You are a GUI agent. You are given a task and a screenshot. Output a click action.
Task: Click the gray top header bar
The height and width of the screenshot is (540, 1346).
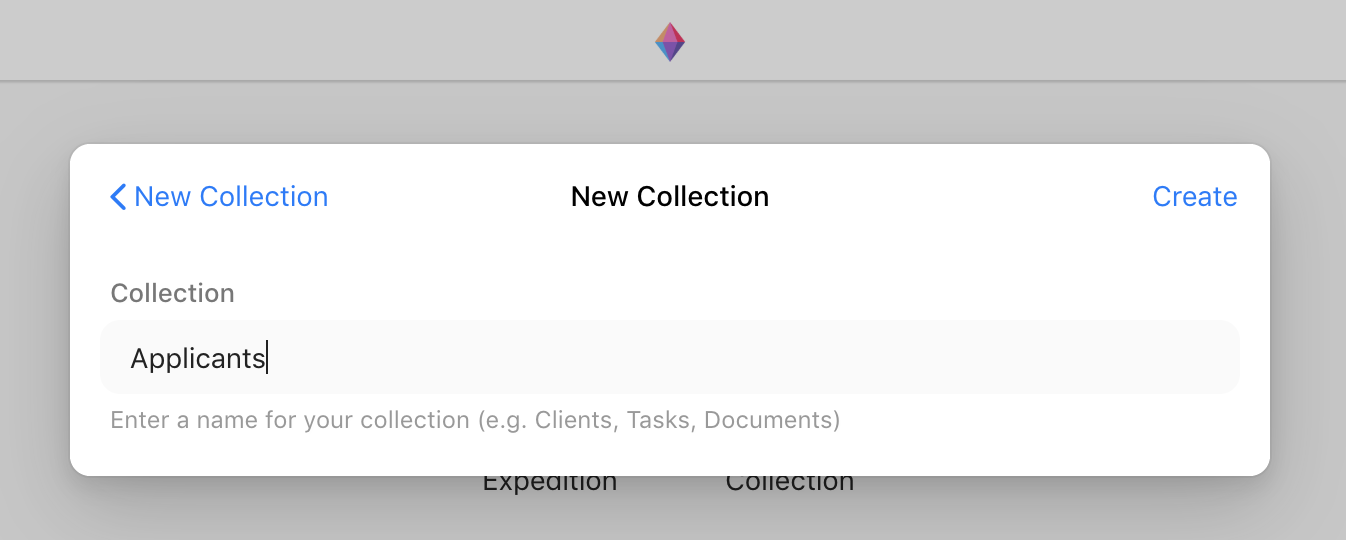300,40
